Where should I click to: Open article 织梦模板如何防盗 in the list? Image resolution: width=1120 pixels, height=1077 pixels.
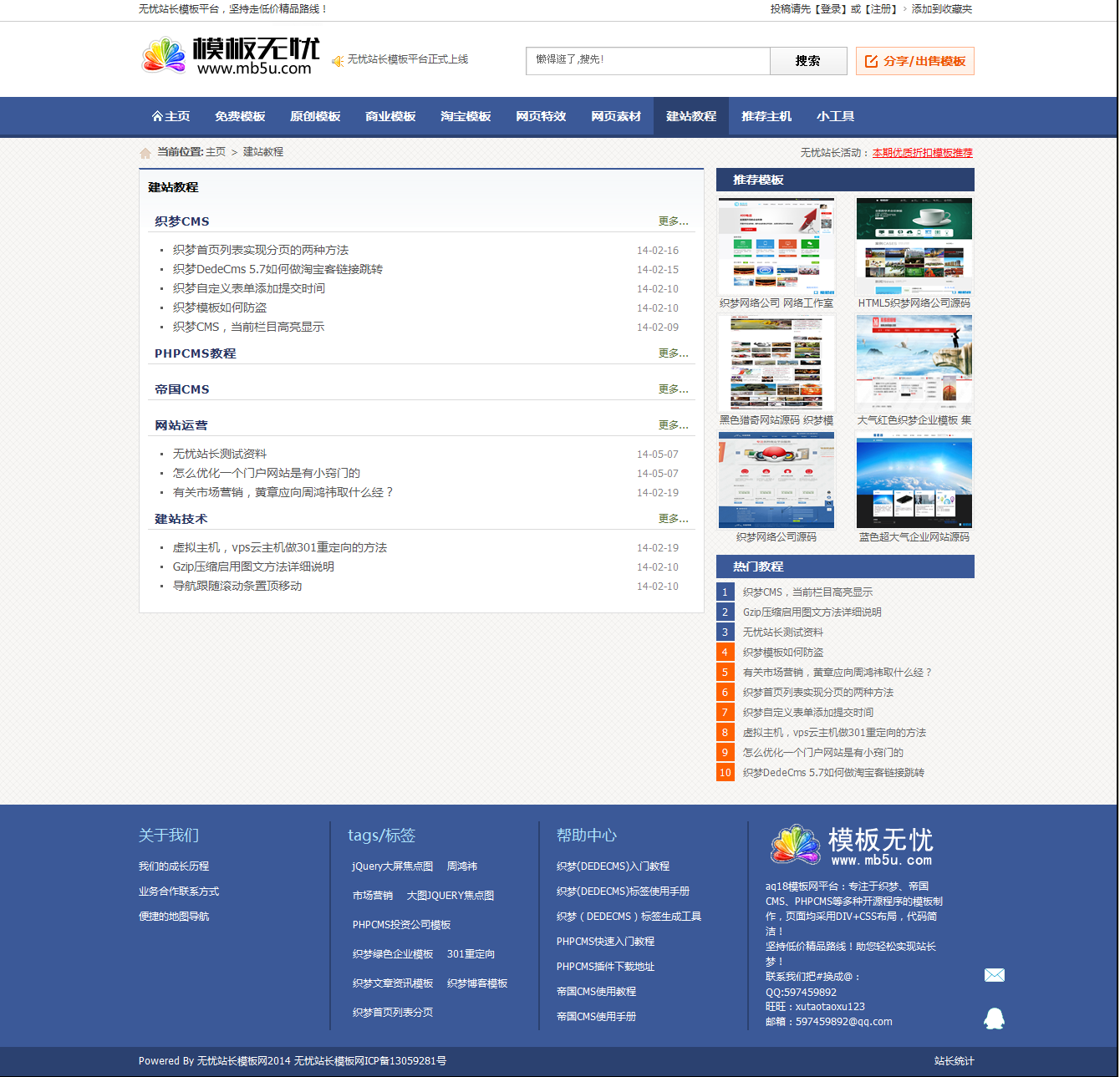tap(220, 308)
